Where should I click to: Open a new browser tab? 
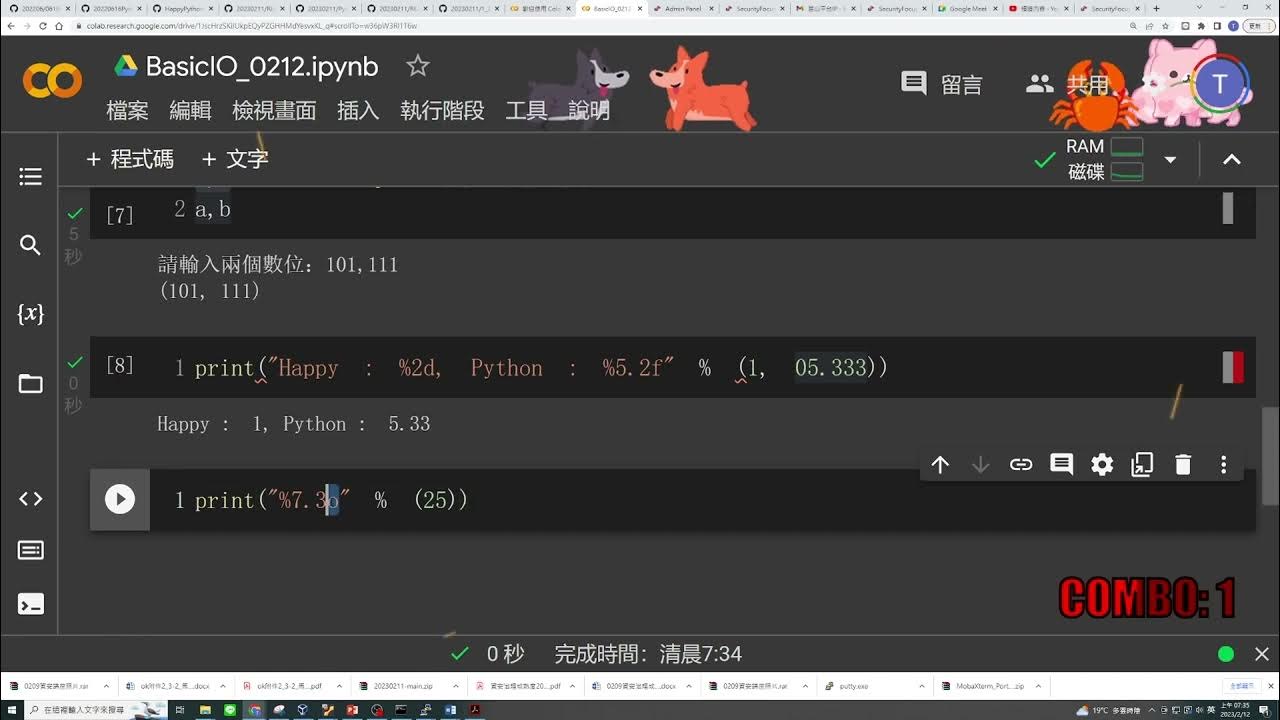point(1156,8)
